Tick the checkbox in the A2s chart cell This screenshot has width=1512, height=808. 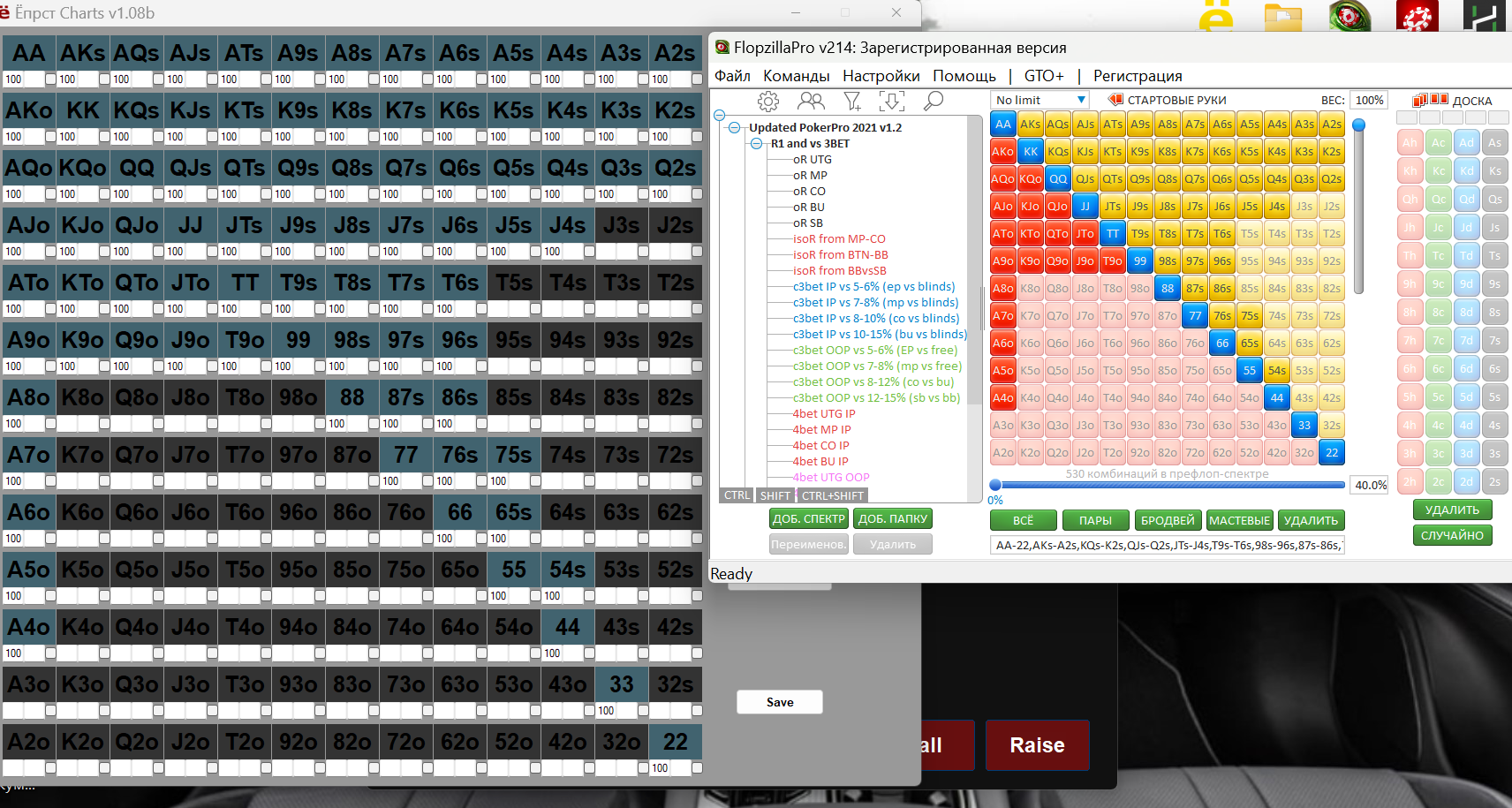point(697,79)
